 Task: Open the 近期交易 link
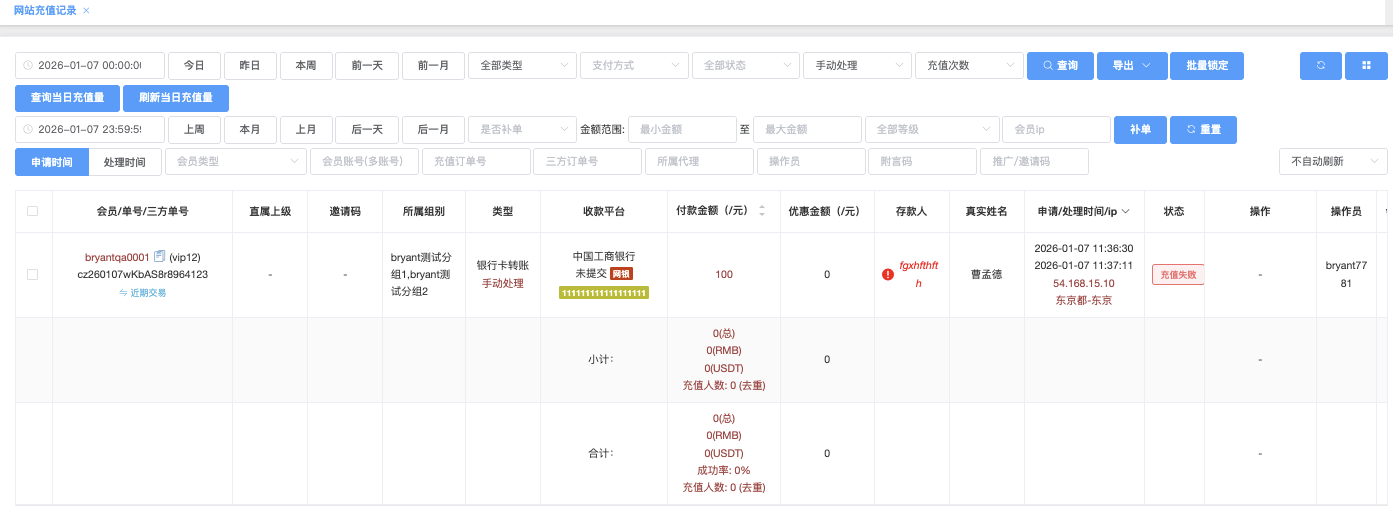[143, 293]
